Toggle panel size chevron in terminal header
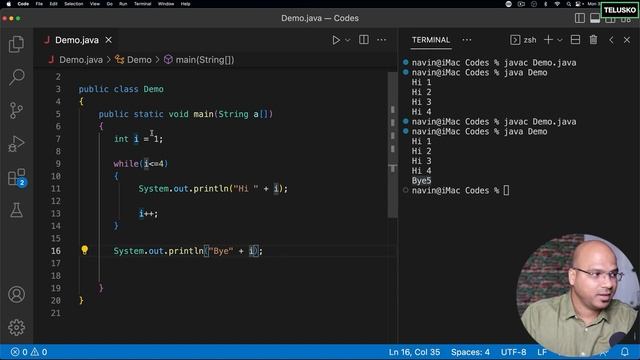640x360 pixels. [x=611, y=40]
